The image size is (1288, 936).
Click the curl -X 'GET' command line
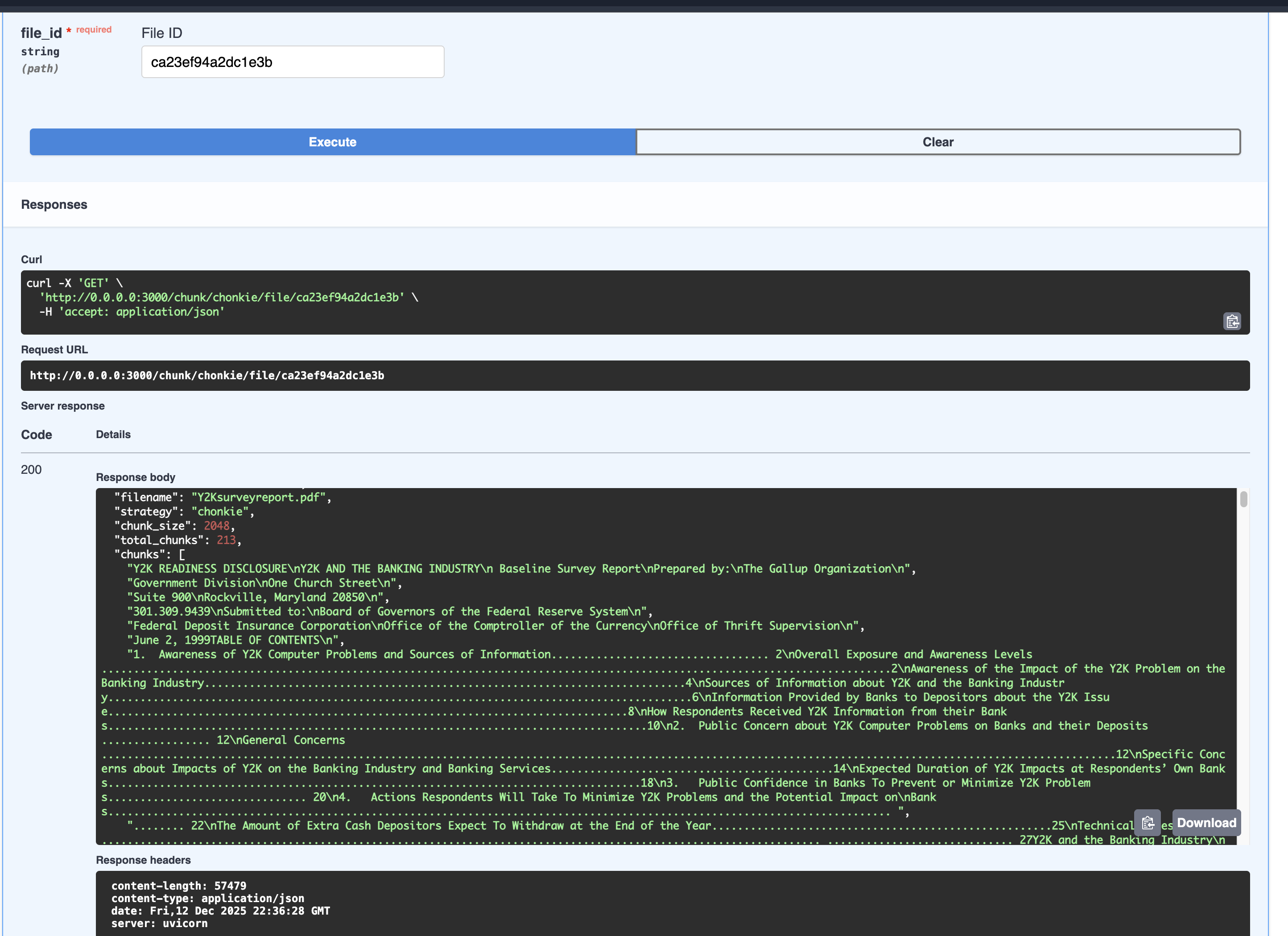click(74, 283)
